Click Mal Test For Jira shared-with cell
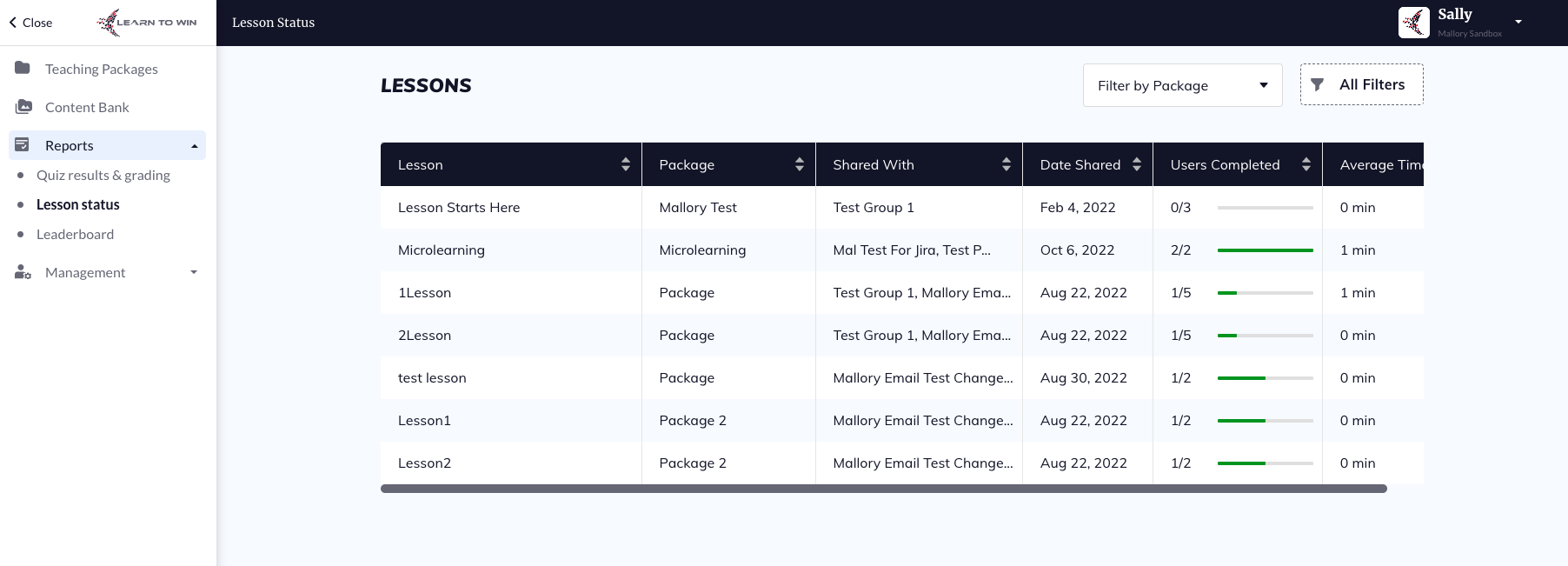Viewport: 1568px width, 566px height. (912, 250)
